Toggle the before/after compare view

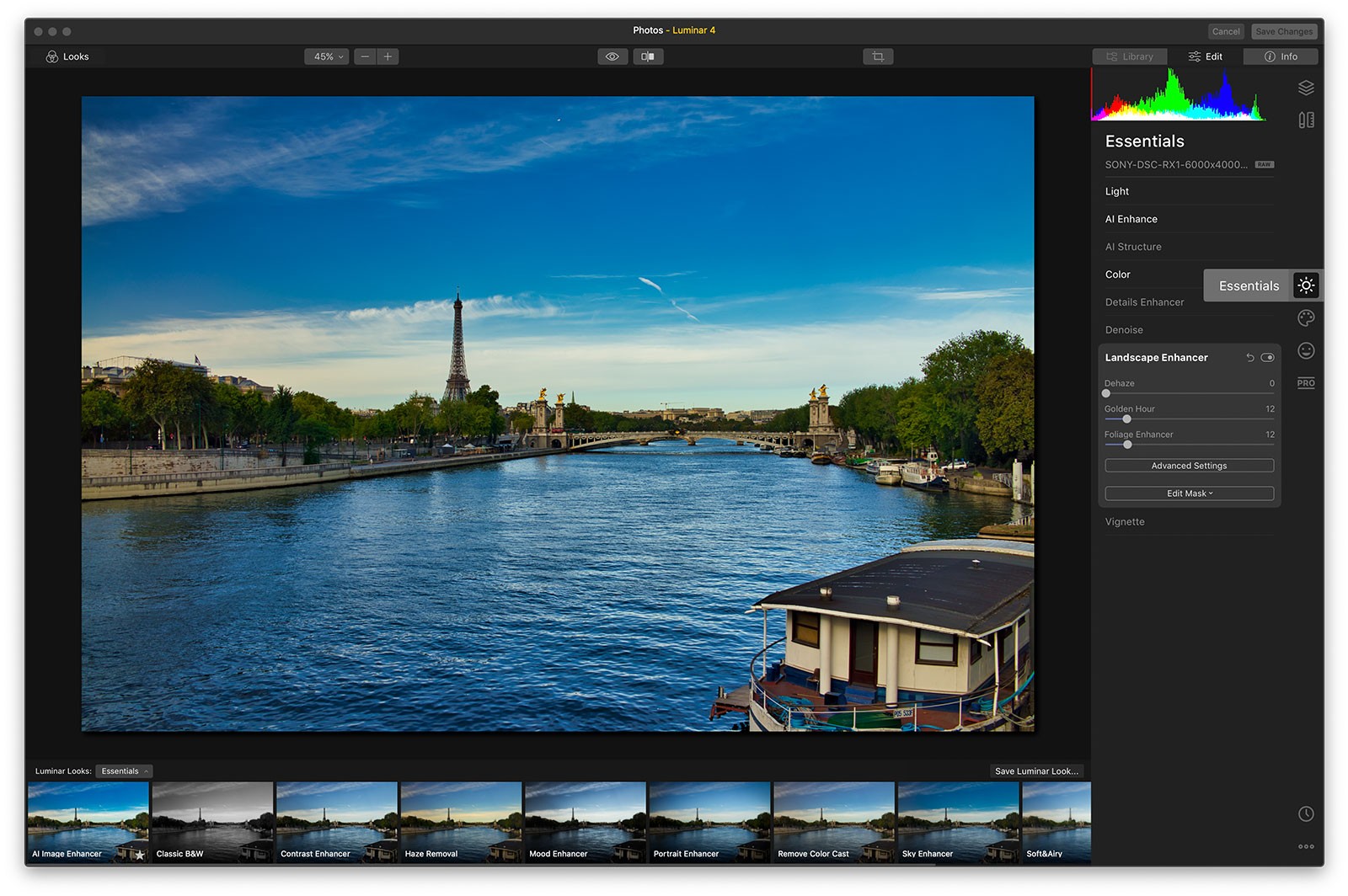(x=648, y=56)
